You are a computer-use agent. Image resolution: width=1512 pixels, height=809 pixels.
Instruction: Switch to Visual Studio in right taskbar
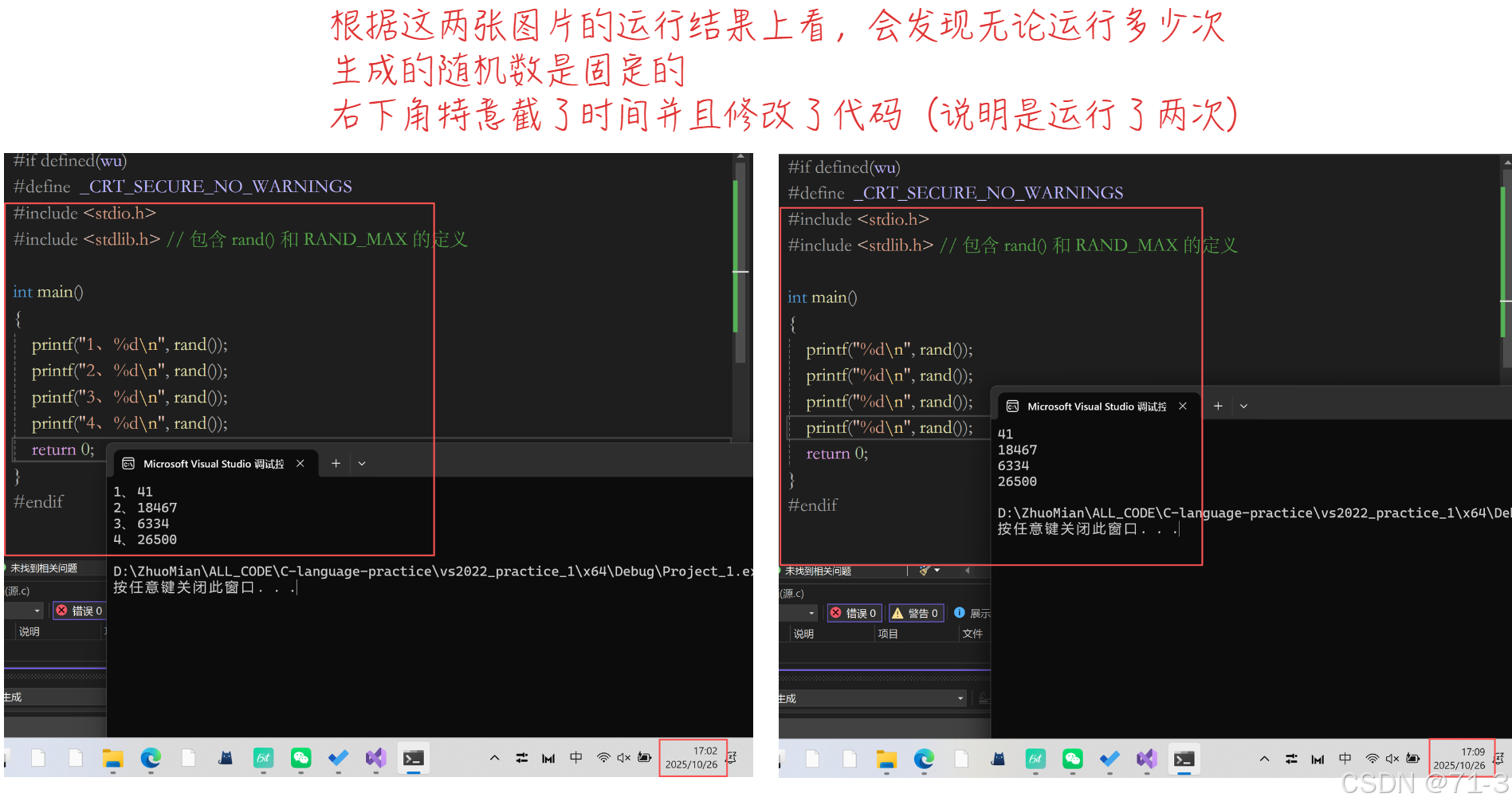1147,759
